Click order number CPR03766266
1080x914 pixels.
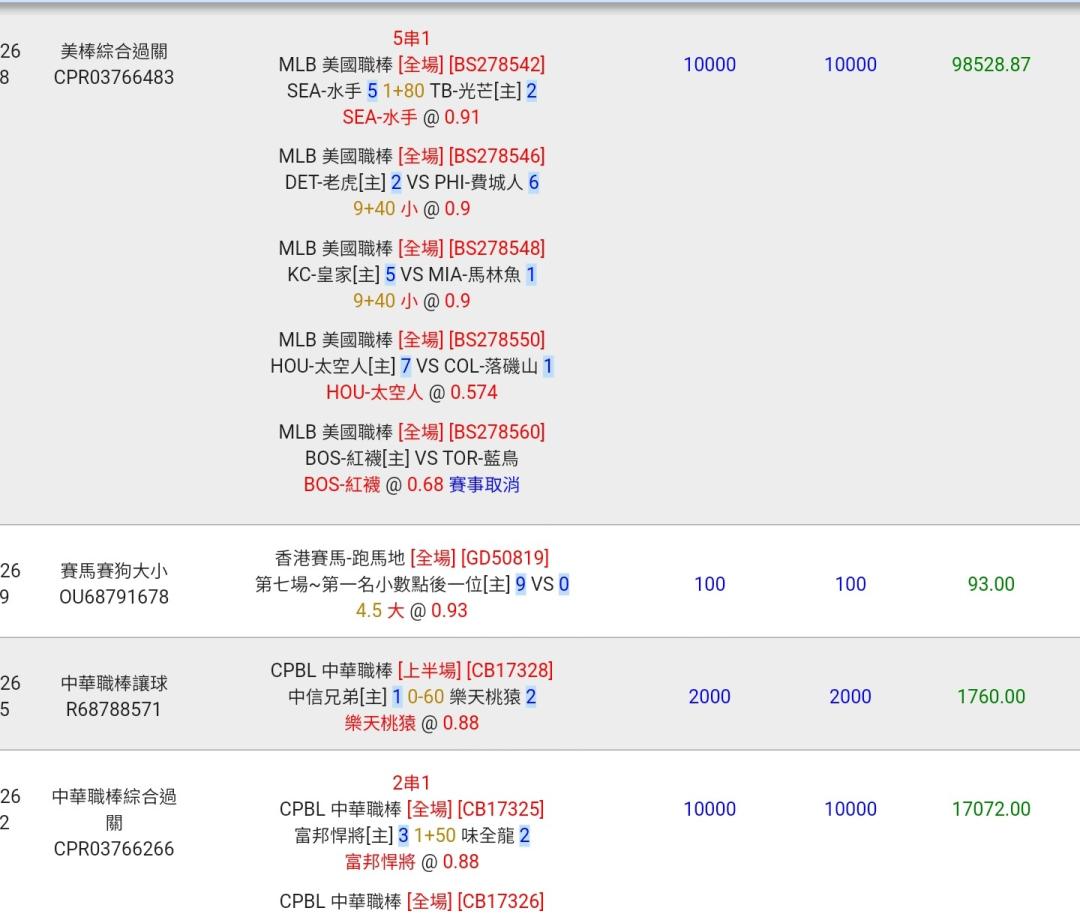pos(114,849)
